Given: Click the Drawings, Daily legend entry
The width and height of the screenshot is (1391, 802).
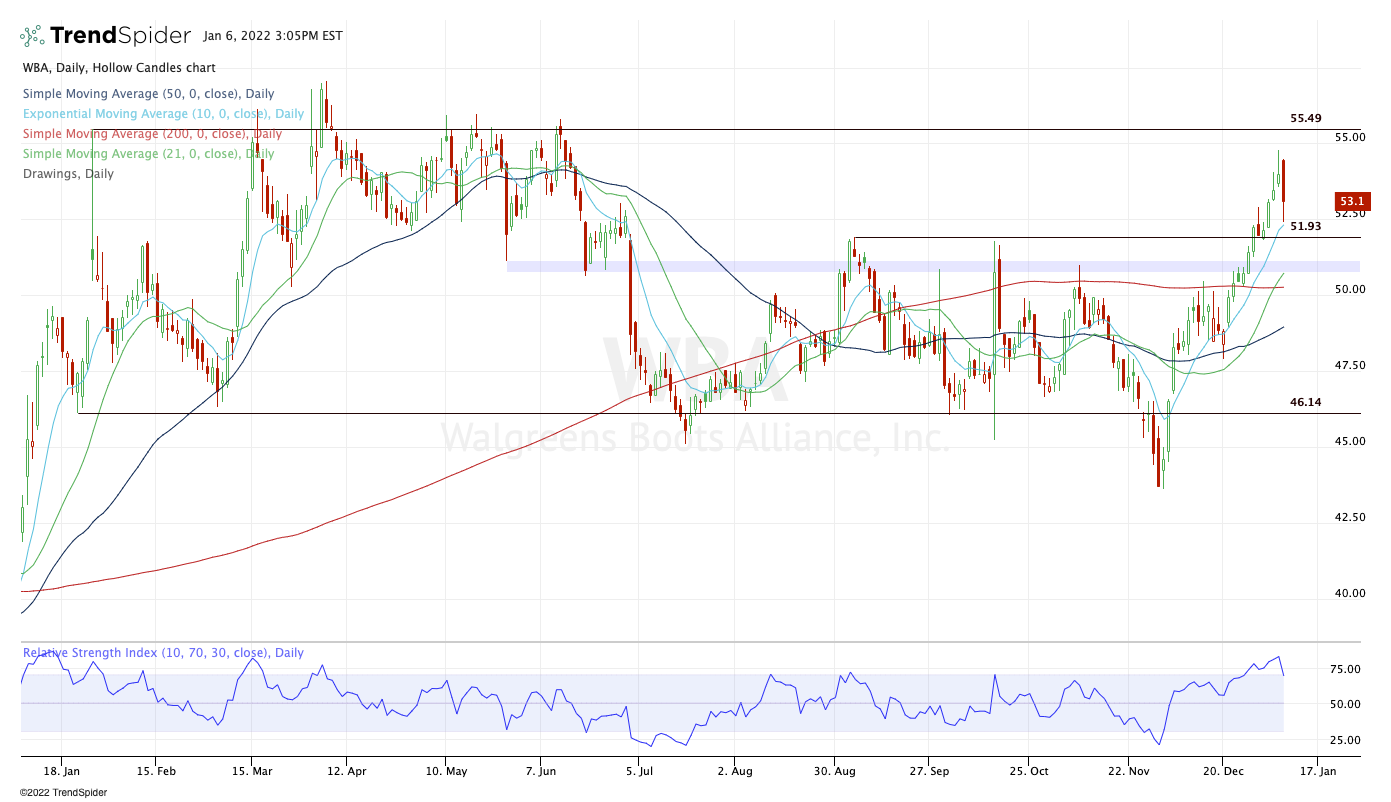Looking at the screenshot, I should [x=68, y=174].
